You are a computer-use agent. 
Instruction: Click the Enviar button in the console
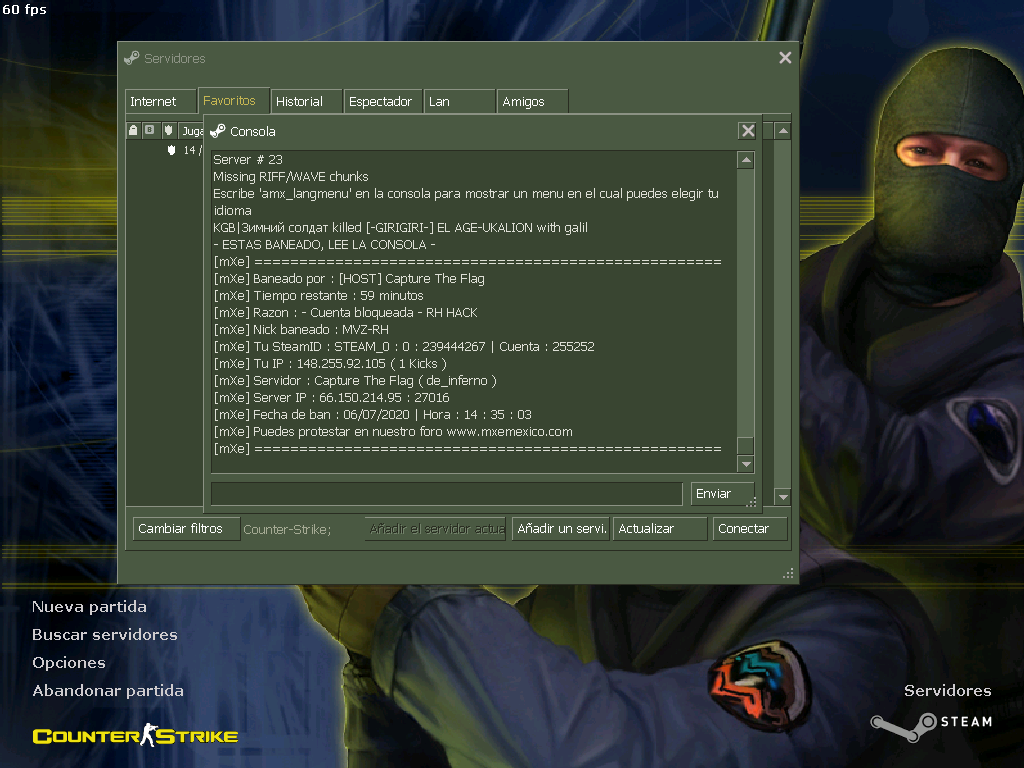[722, 494]
